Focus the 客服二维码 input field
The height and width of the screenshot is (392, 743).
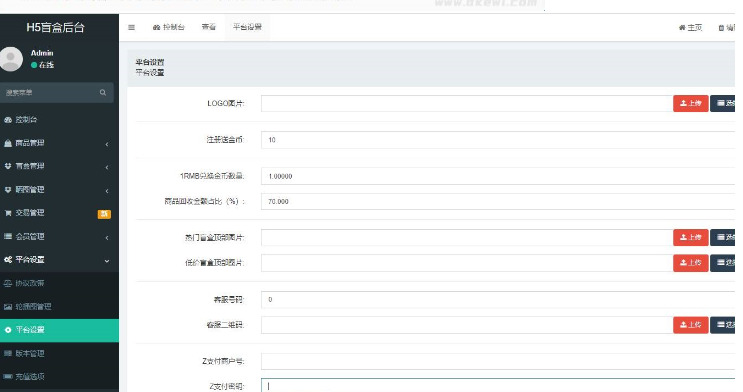pos(467,325)
